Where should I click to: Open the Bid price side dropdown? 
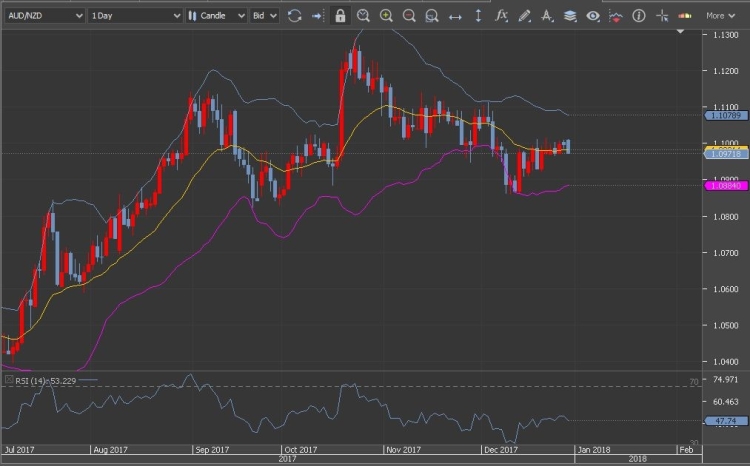(264, 16)
